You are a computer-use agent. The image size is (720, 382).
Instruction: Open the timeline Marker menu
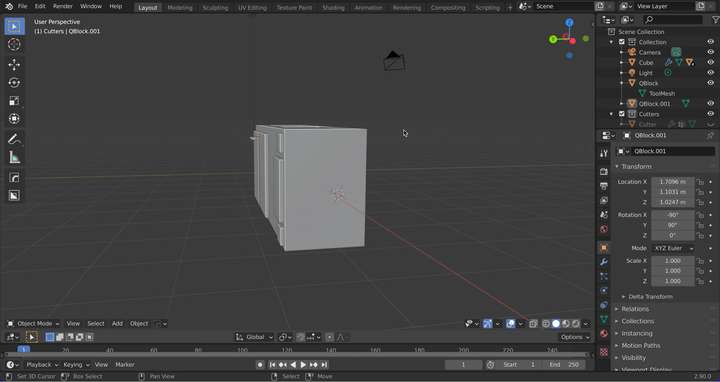(125, 365)
